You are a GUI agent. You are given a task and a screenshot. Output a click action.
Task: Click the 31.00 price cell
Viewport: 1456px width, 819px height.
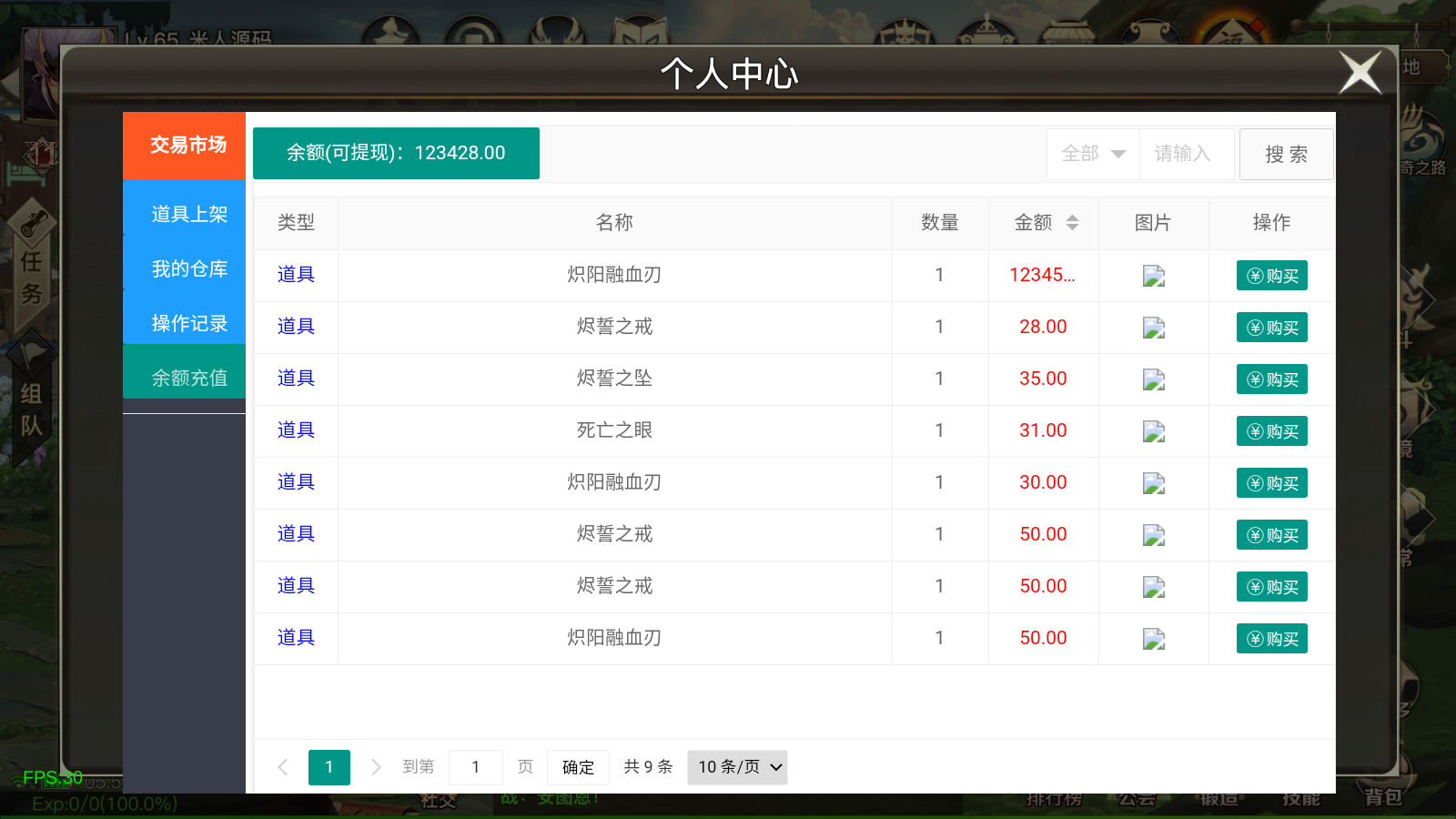click(1043, 430)
